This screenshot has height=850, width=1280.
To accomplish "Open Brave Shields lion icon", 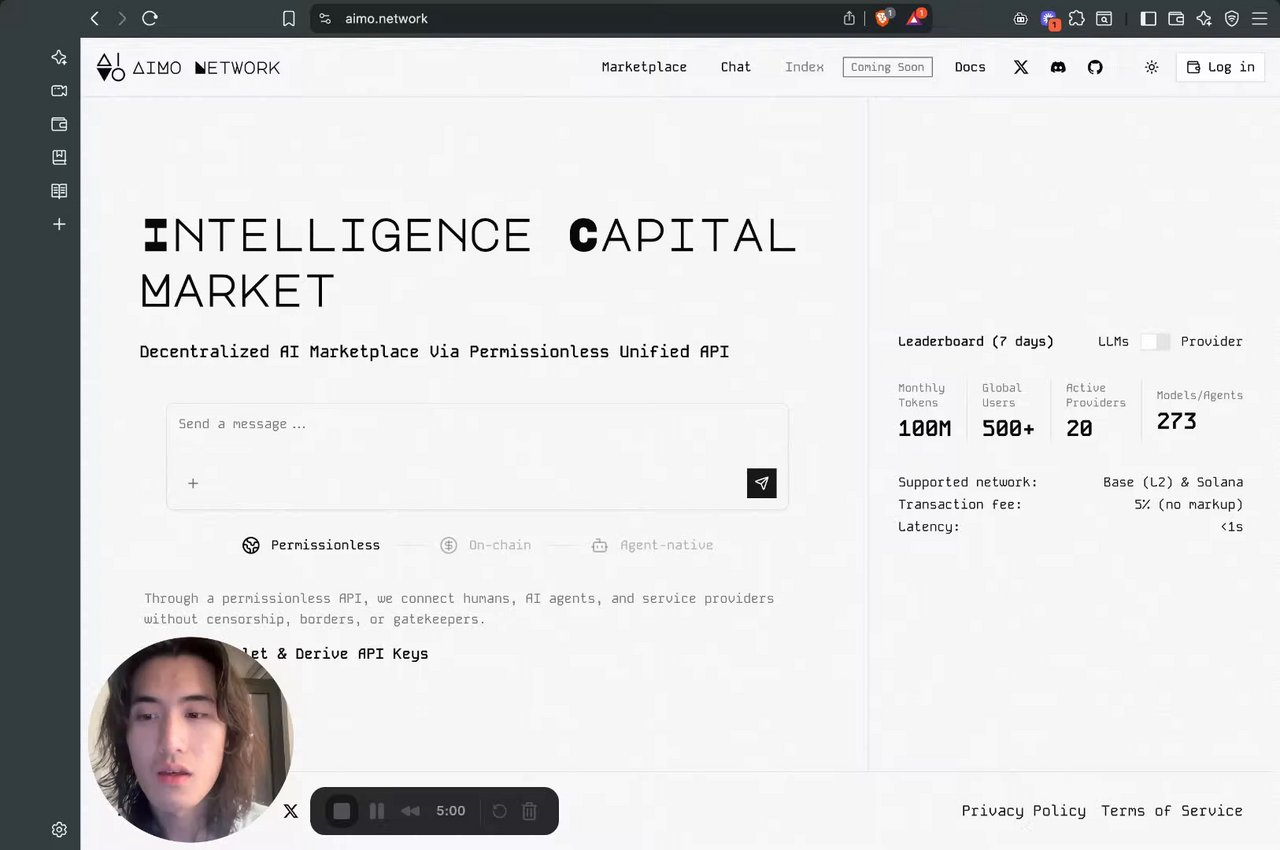I will coord(883,18).
